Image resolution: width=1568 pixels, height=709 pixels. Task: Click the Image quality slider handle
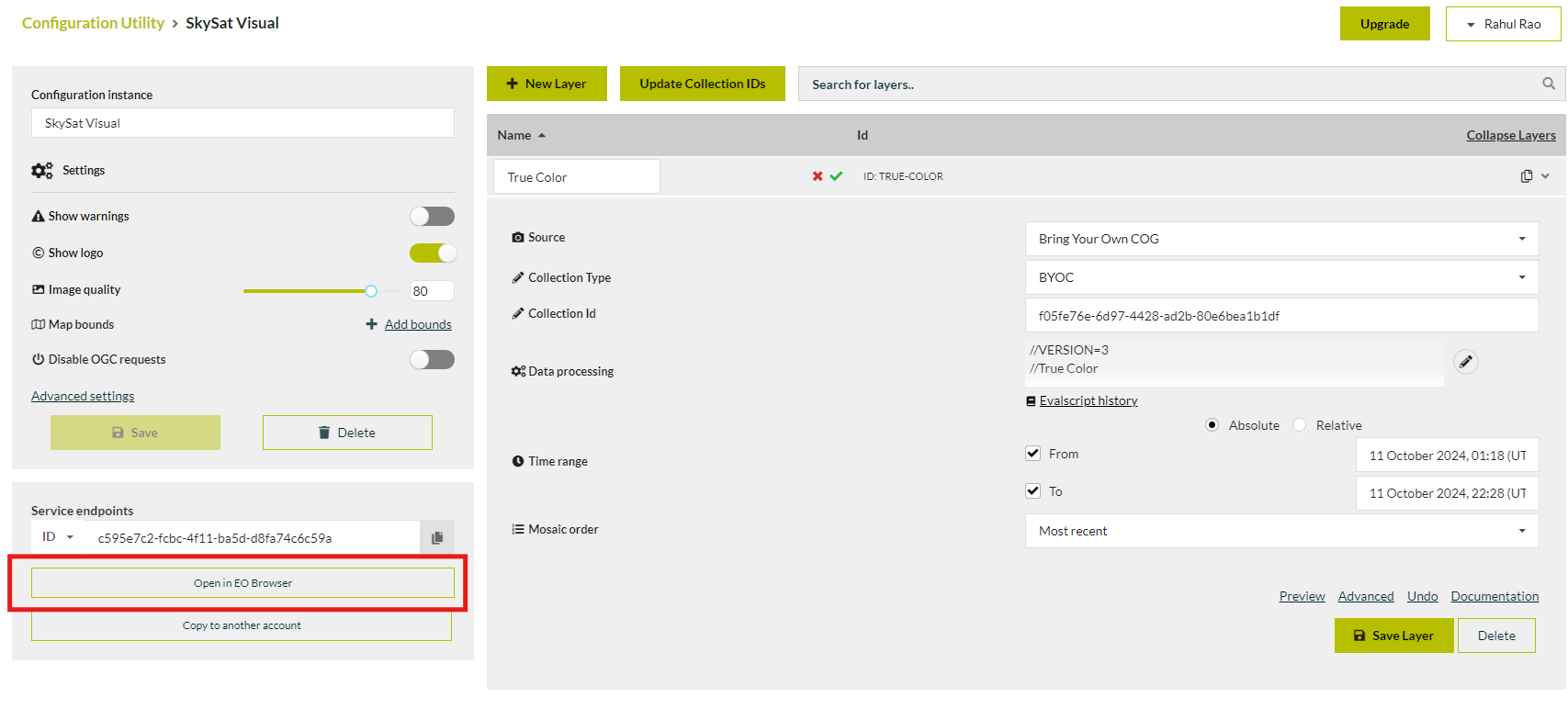[x=371, y=291]
